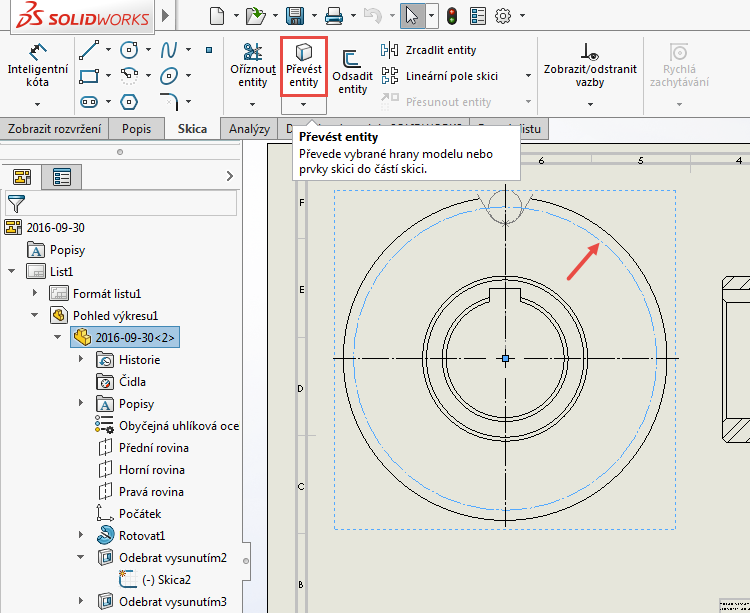Open a file with folder icon

[x=255, y=16]
